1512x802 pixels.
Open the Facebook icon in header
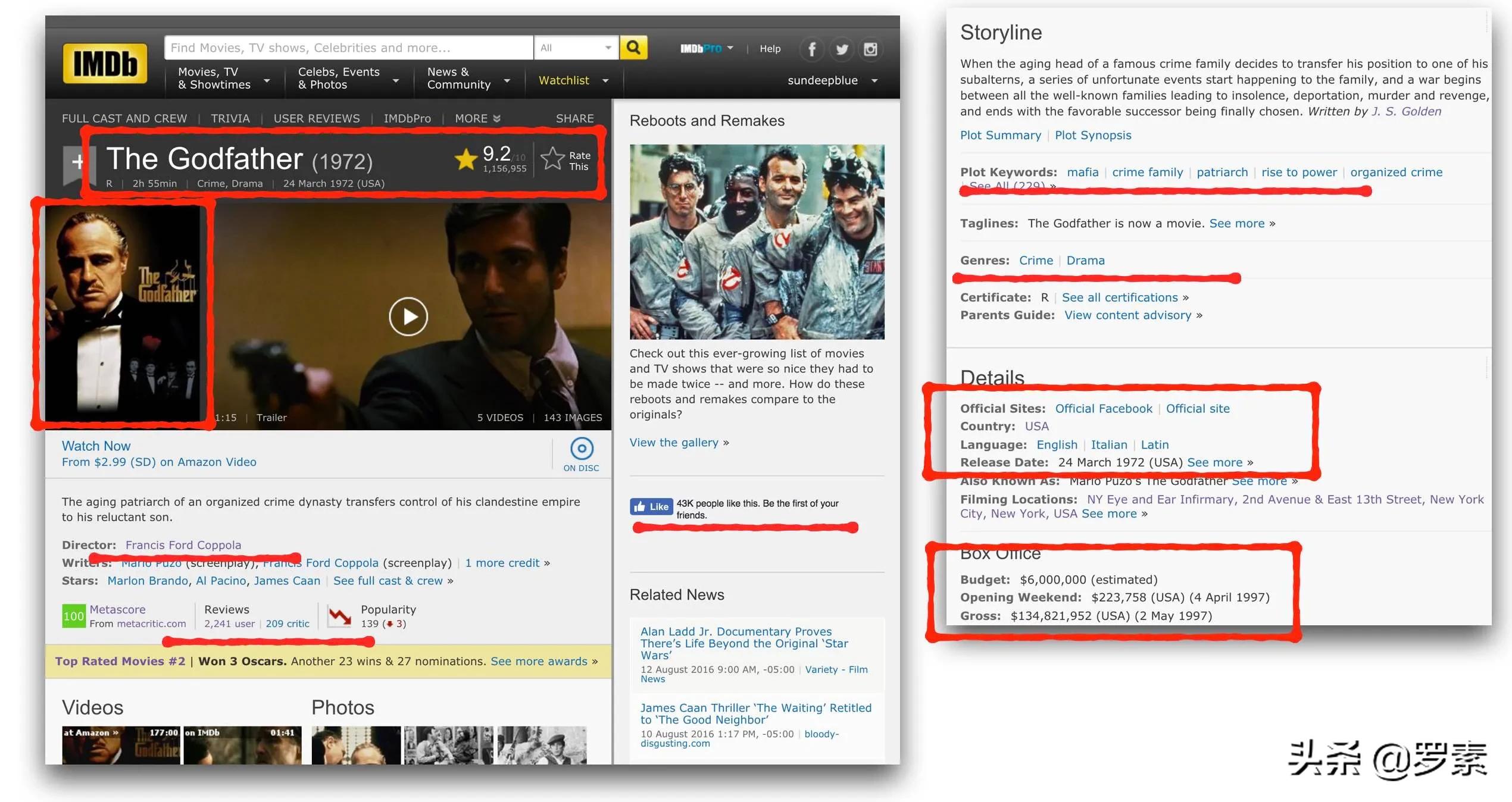point(812,49)
